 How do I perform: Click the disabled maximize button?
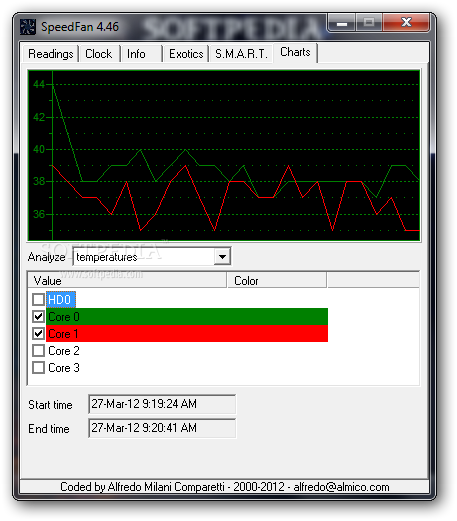click(x=369, y=23)
